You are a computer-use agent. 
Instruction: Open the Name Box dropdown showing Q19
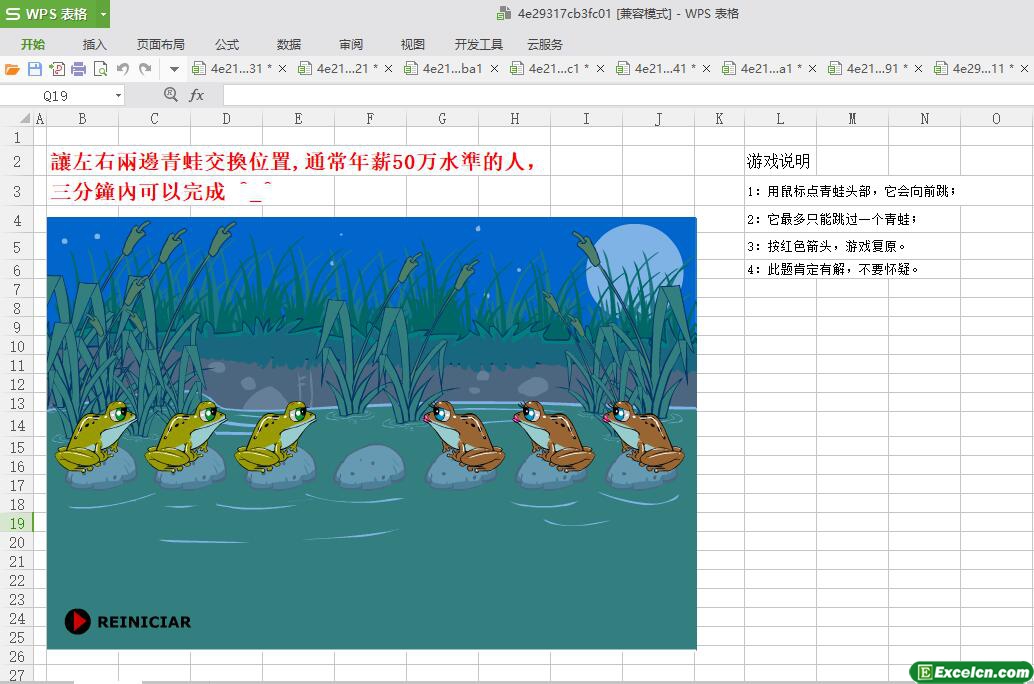[x=118, y=96]
